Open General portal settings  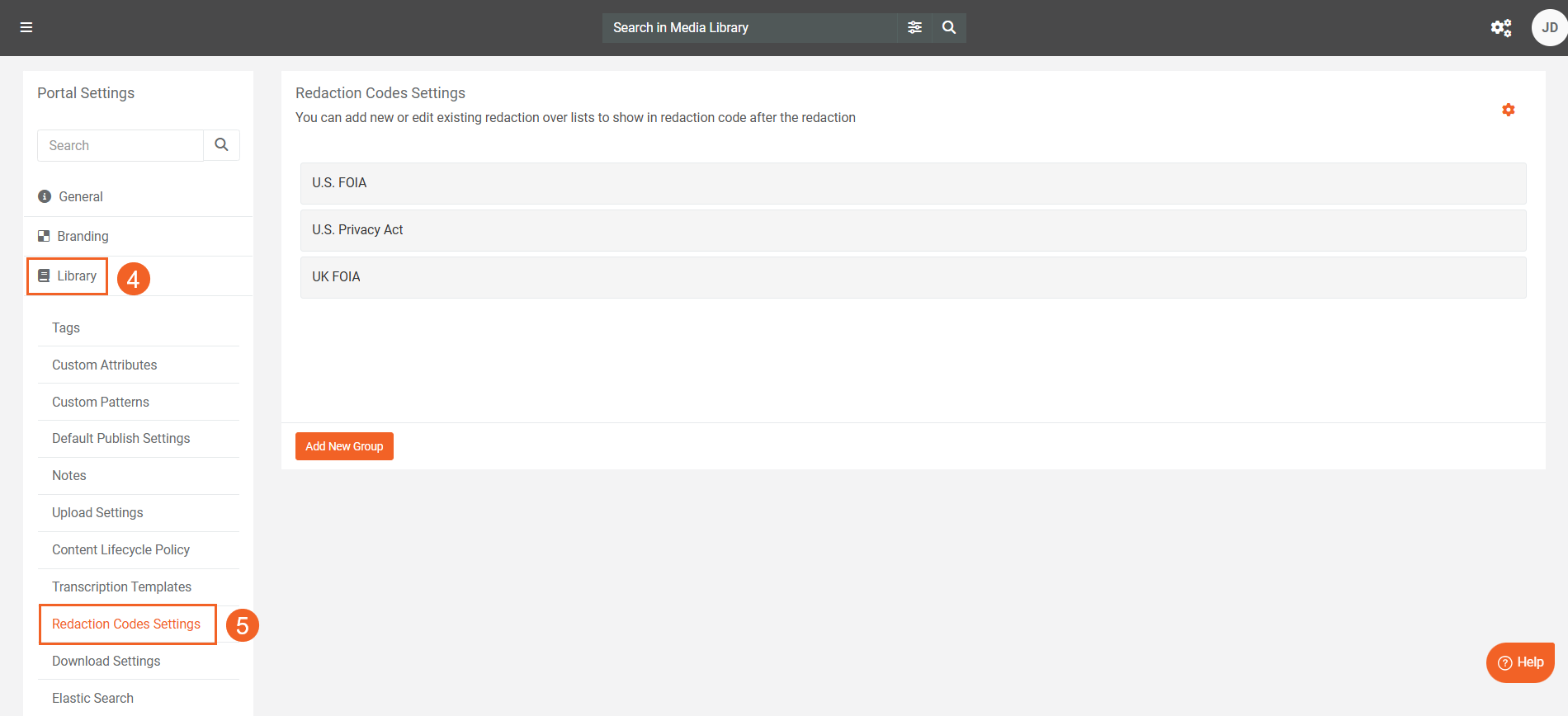(81, 197)
